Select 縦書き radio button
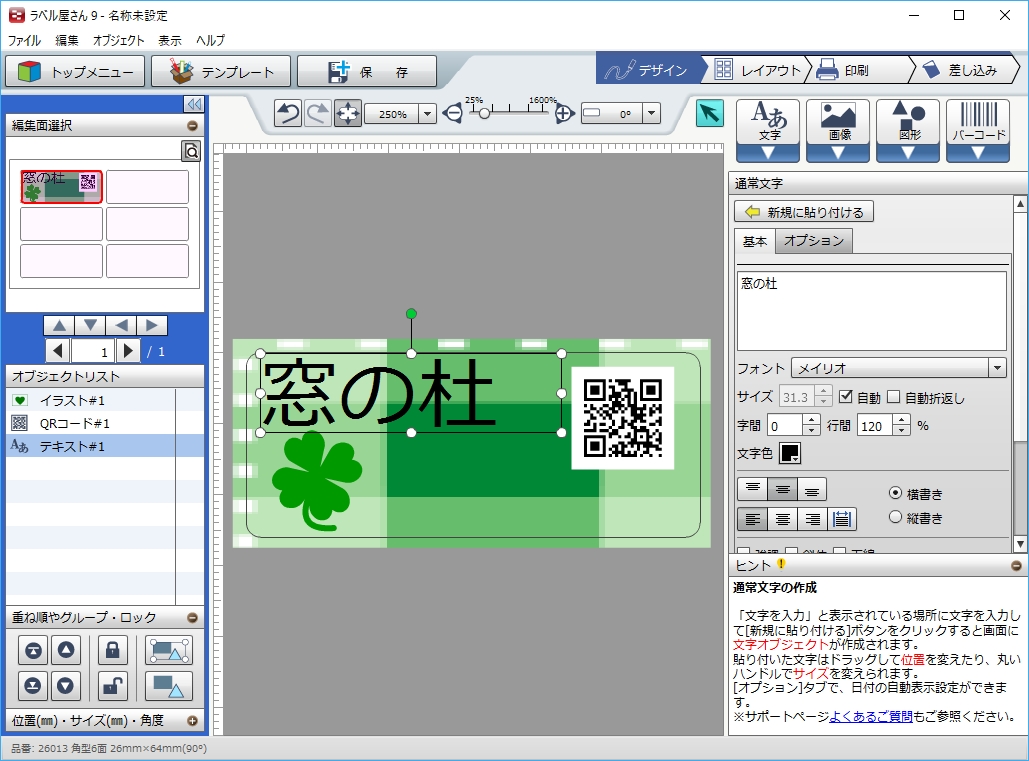 (895, 517)
